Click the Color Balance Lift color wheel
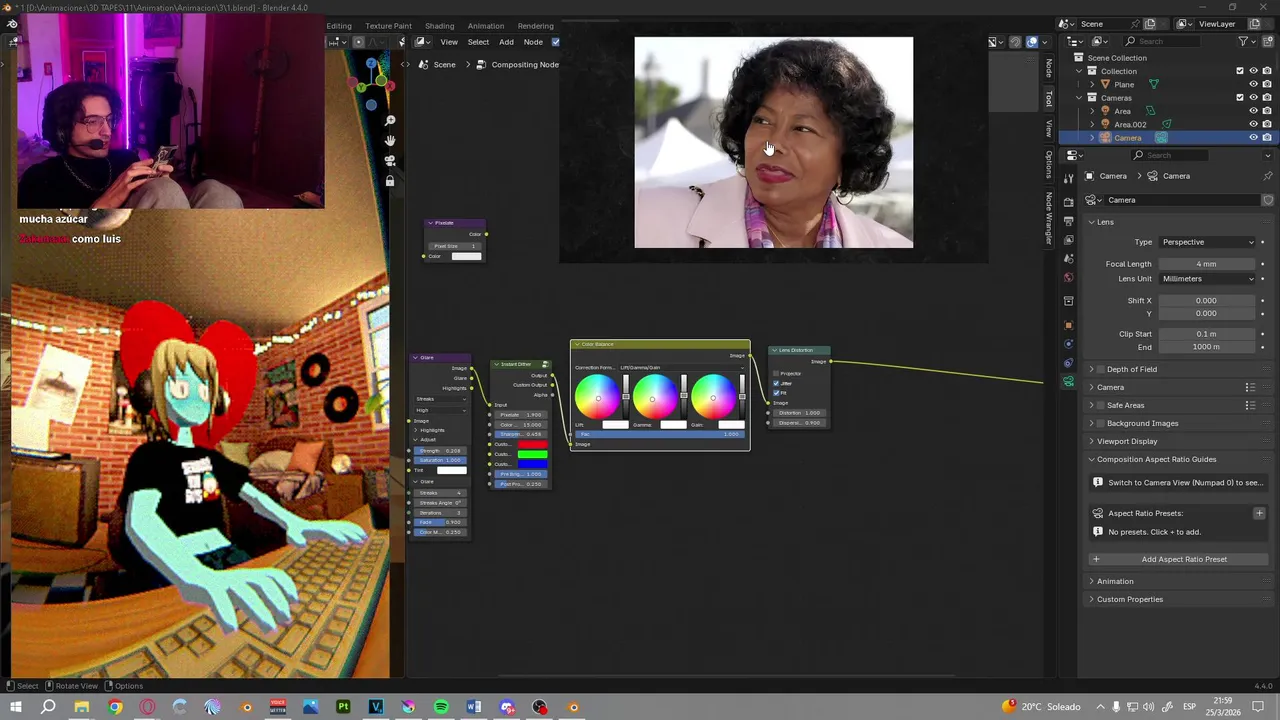This screenshot has width=1280, height=720. (x=597, y=397)
